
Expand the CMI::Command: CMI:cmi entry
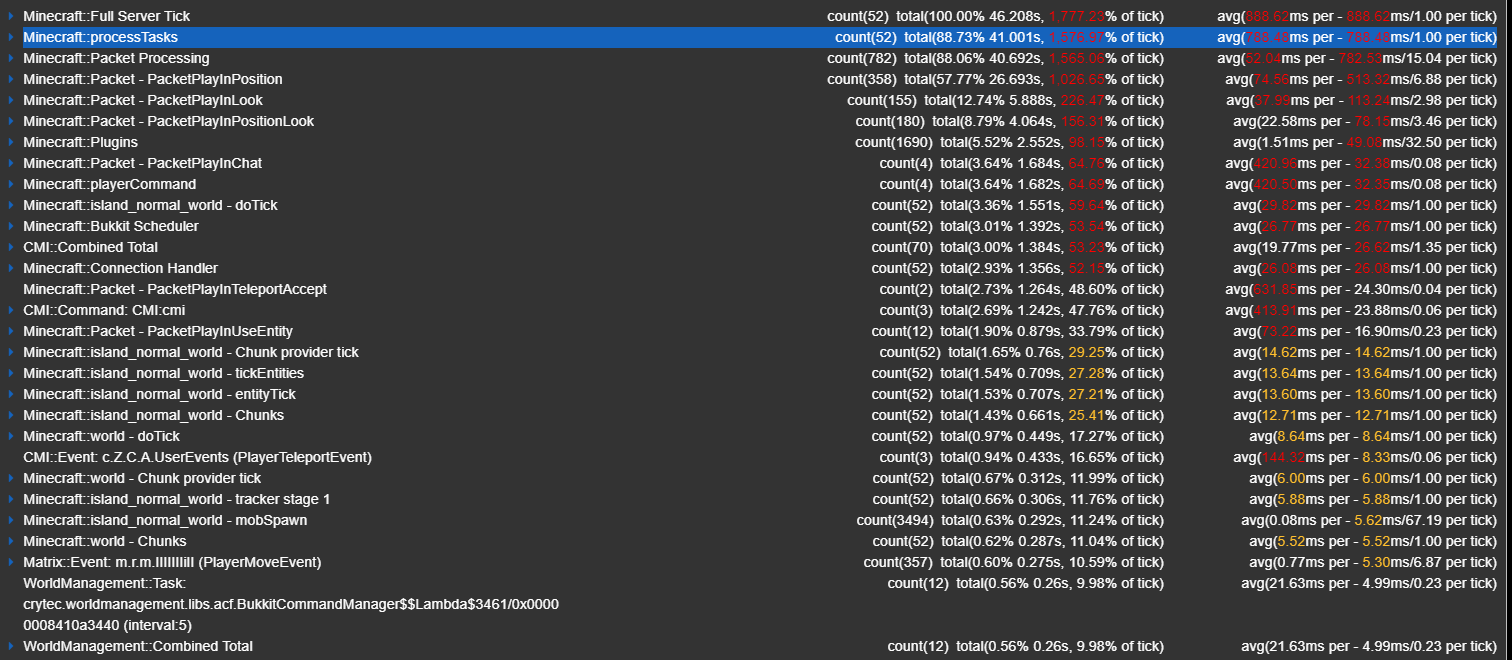click(11, 310)
